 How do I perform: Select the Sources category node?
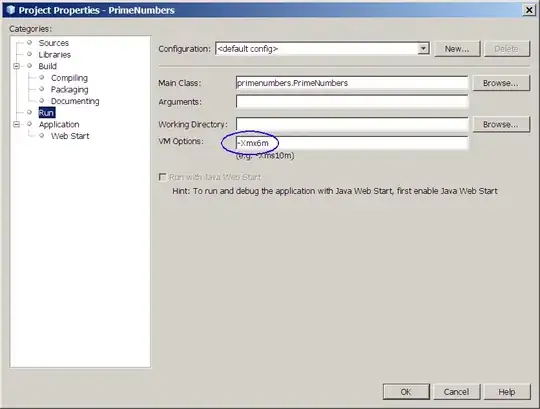(53, 43)
